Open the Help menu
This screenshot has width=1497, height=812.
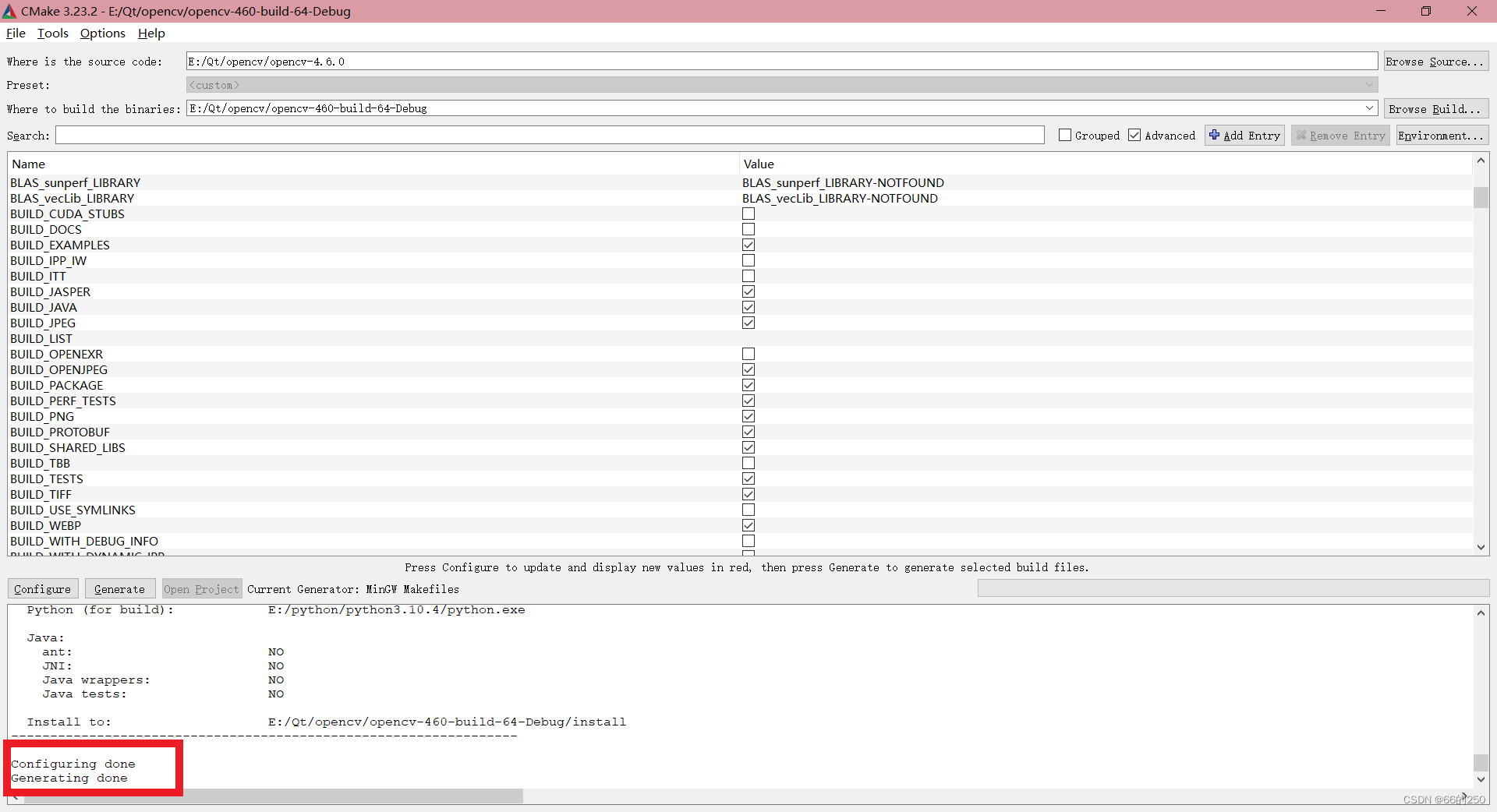tap(151, 33)
